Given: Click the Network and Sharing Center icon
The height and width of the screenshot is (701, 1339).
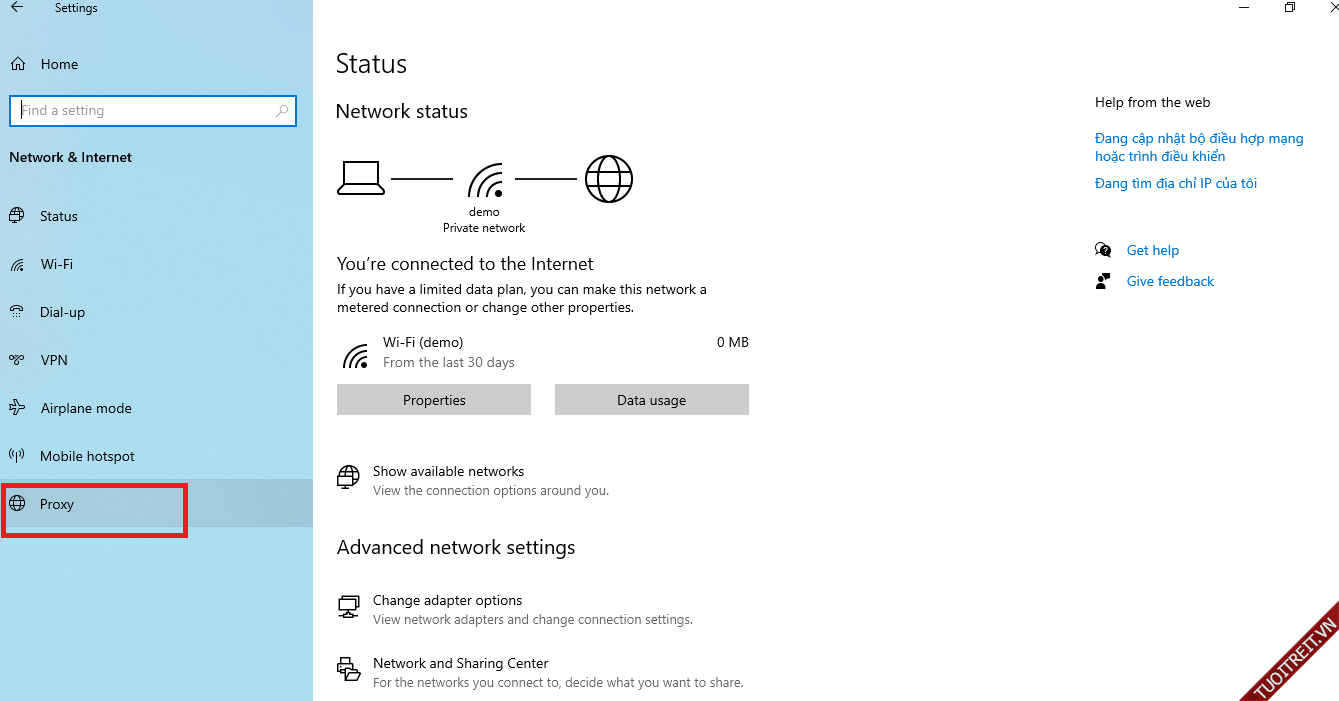Looking at the screenshot, I should tap(348, 669).
